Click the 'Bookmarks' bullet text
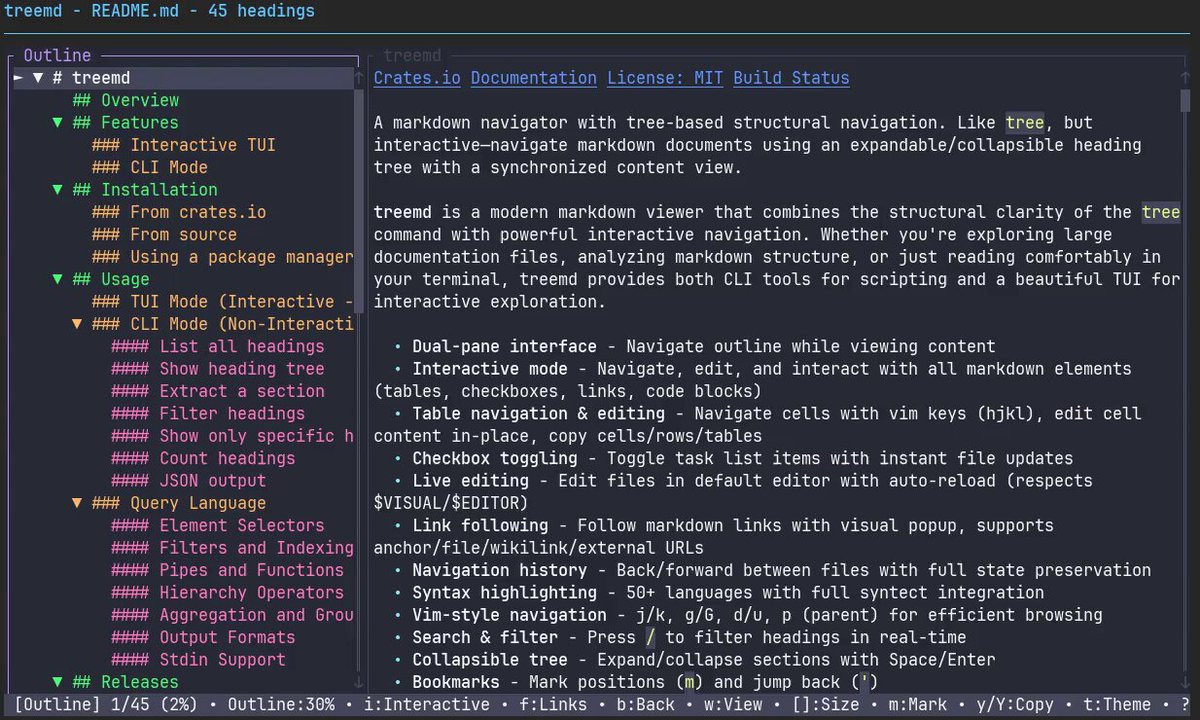The image size is (1200, 720). (x=456, y=682)
